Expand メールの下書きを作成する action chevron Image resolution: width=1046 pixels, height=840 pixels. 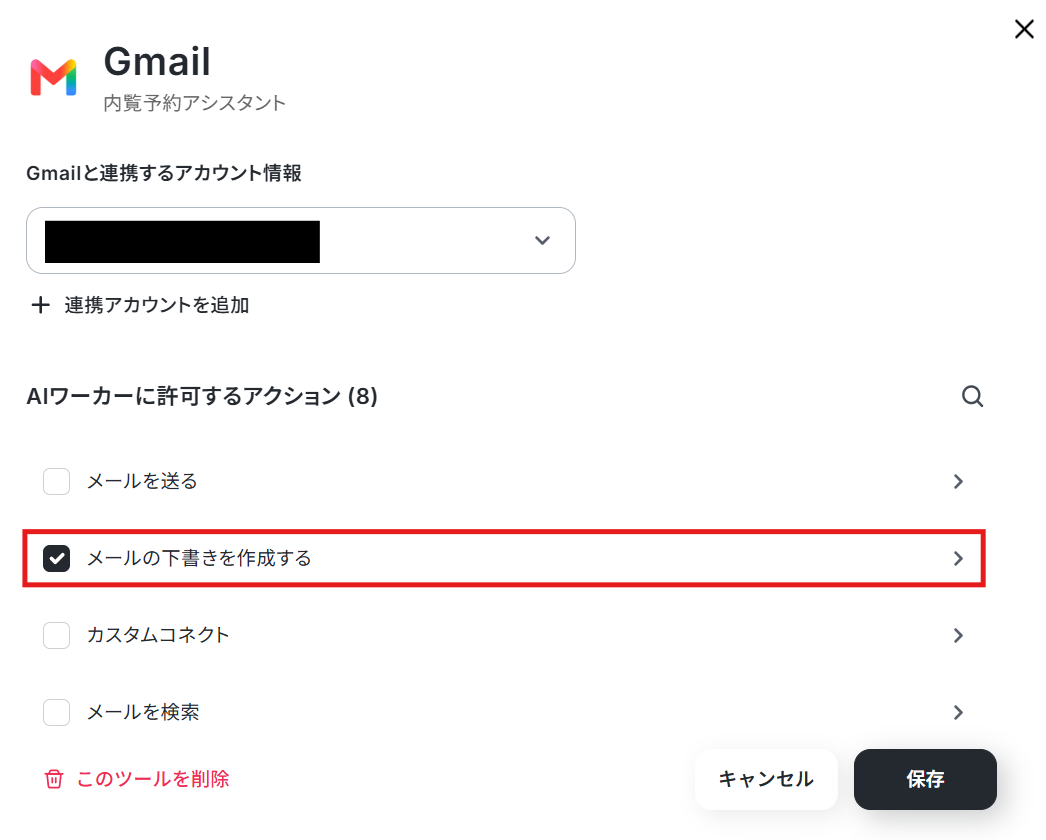[x=958, y=558]
